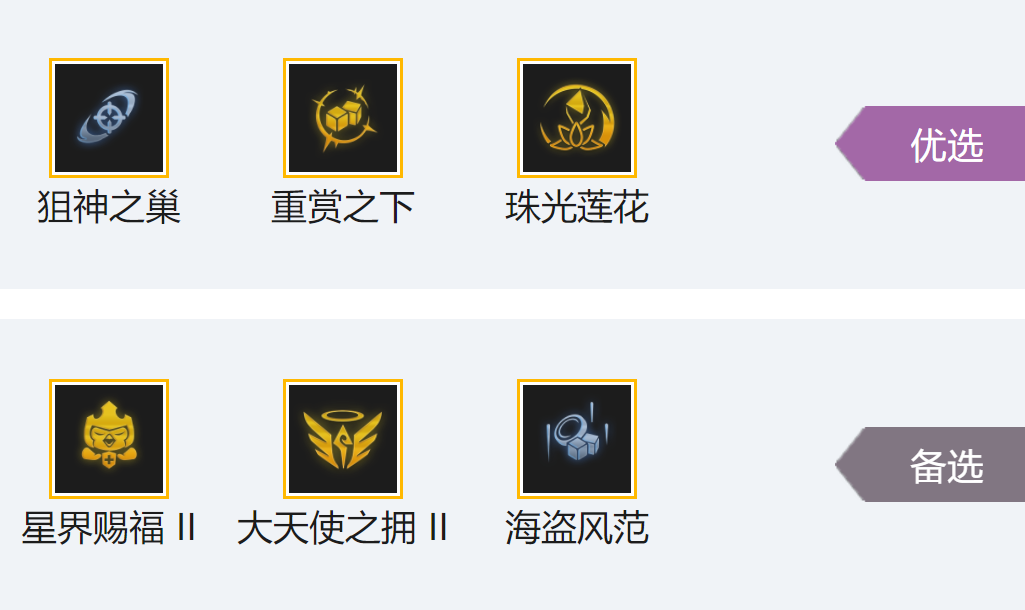
Task: Open the 海盗风范 coin and cube icon
Action: pyautogui.click(x=577, y=439)
